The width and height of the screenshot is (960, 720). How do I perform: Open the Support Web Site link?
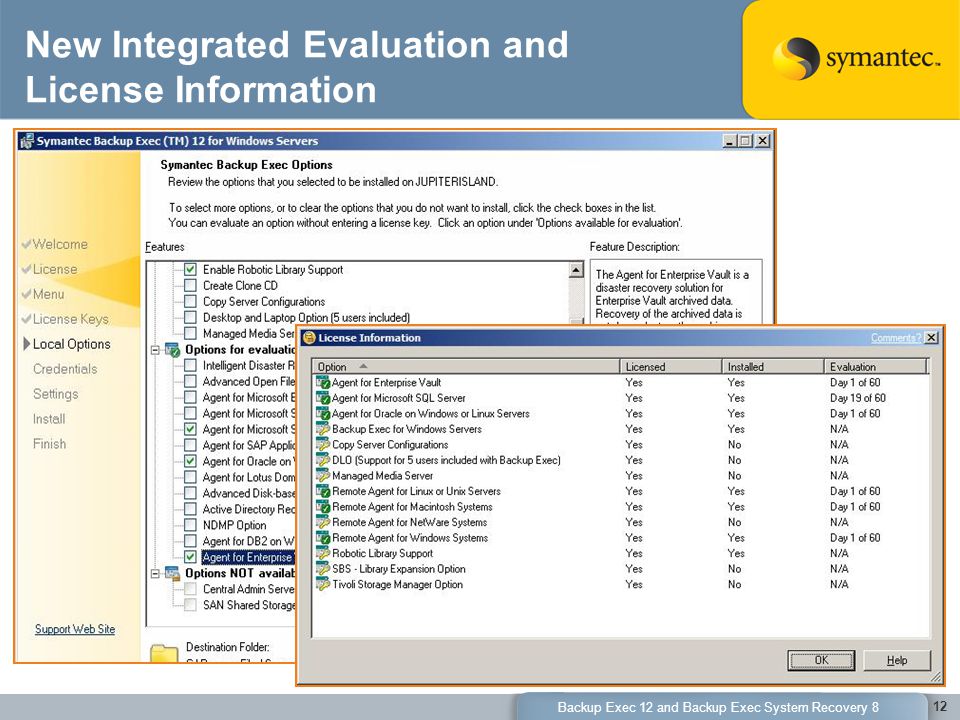coord(75,629)
